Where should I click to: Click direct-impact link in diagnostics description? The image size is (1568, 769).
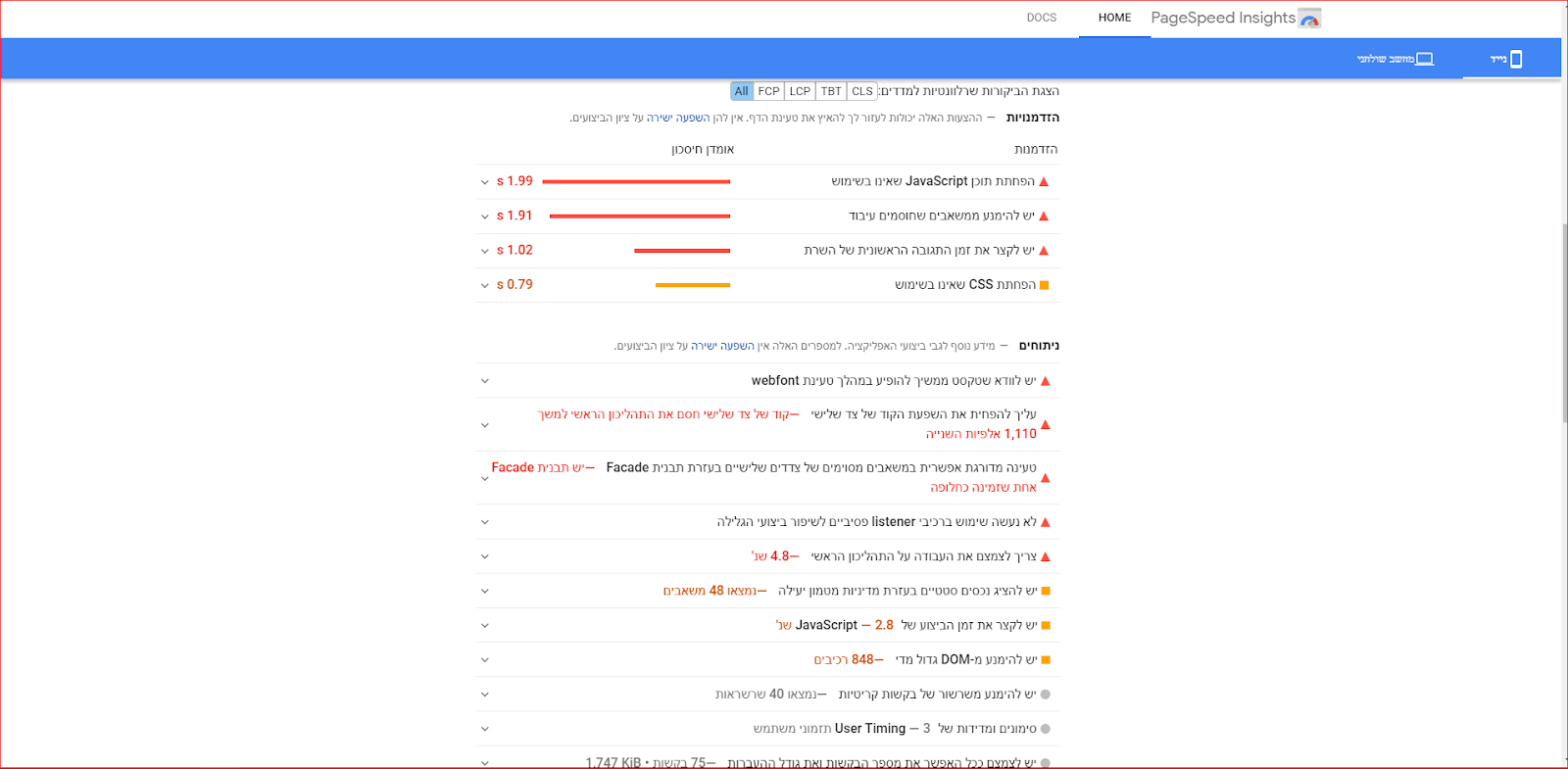pyautogui.click(x=722, y=346)
